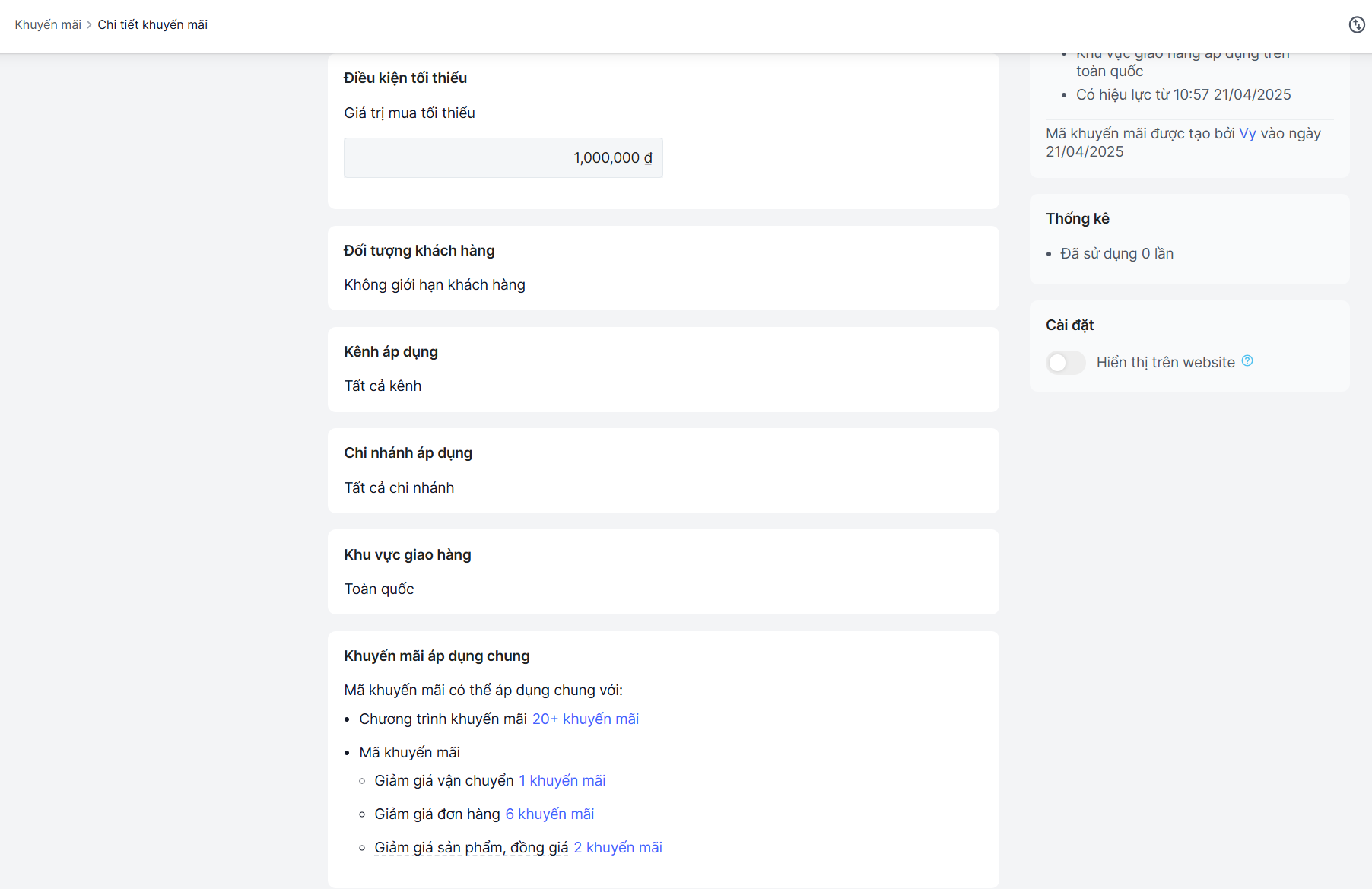Open 2 khuyến mãi product discount link
The height and width of the screenshot is (889, 1372).
[618, 848]
